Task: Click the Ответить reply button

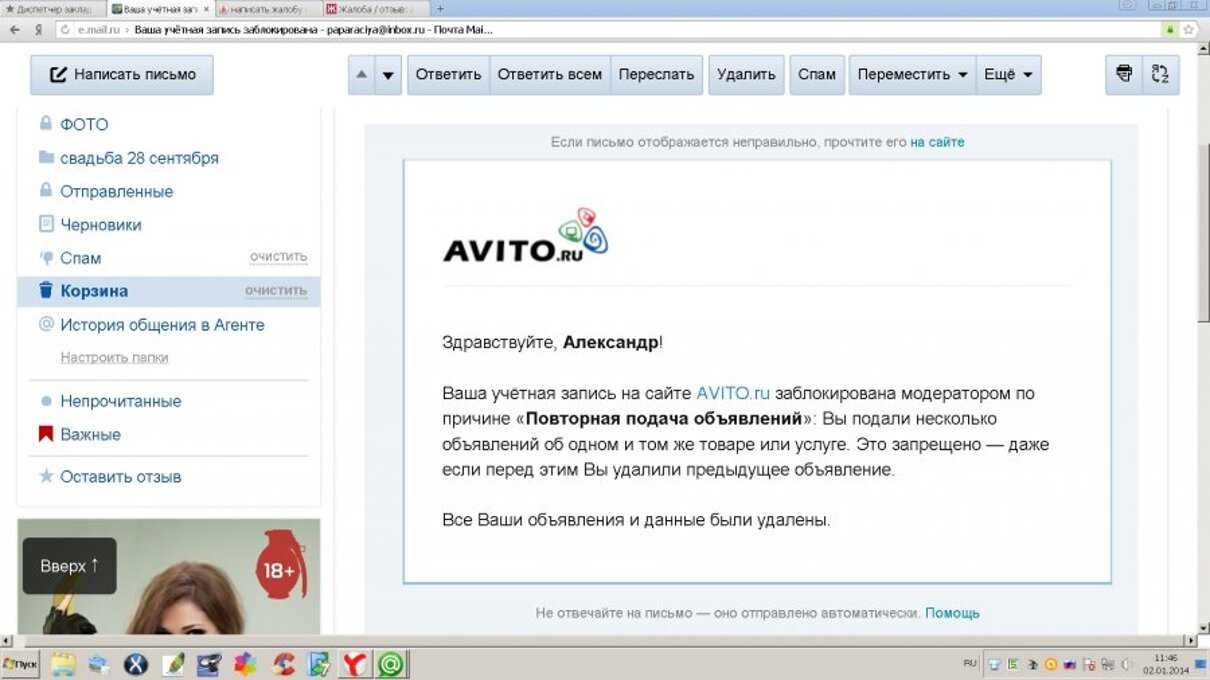Action: (448, 75)
